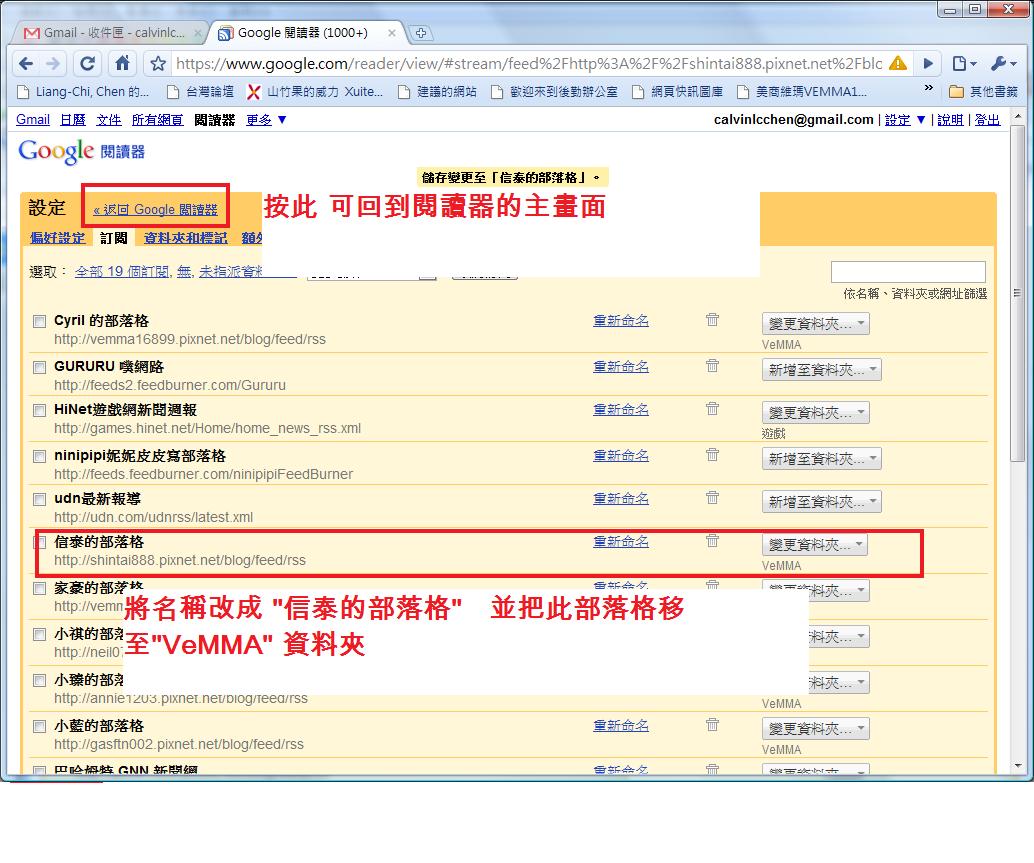Open the browser home page icon
The width and height of the screenshot is (1034, 863).
[122, 63]
